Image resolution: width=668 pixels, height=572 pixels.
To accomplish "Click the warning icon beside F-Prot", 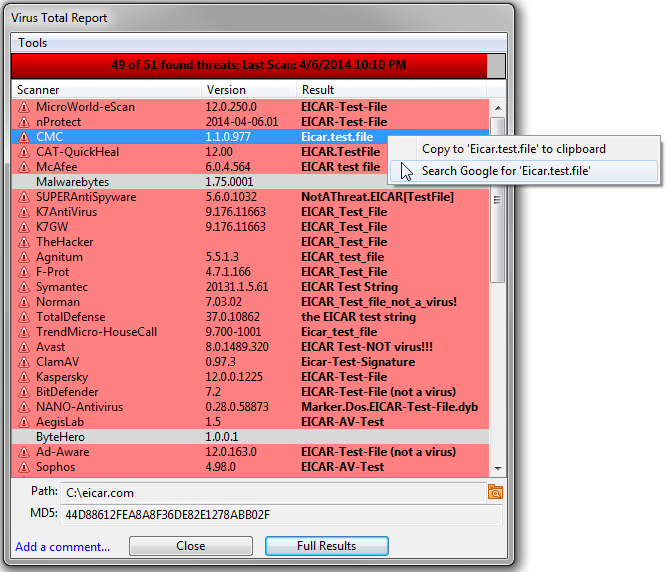I will (24, 272).
